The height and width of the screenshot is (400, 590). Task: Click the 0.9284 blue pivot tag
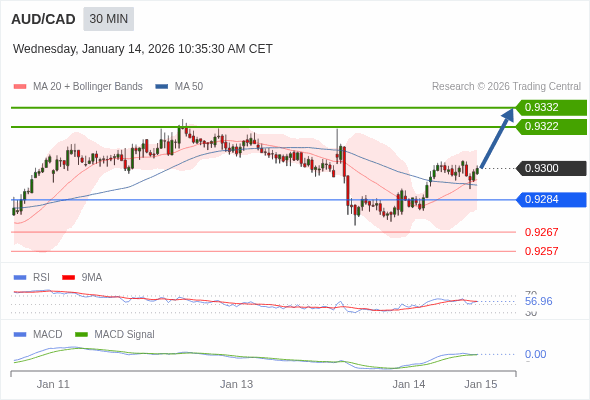click(551, 200)
